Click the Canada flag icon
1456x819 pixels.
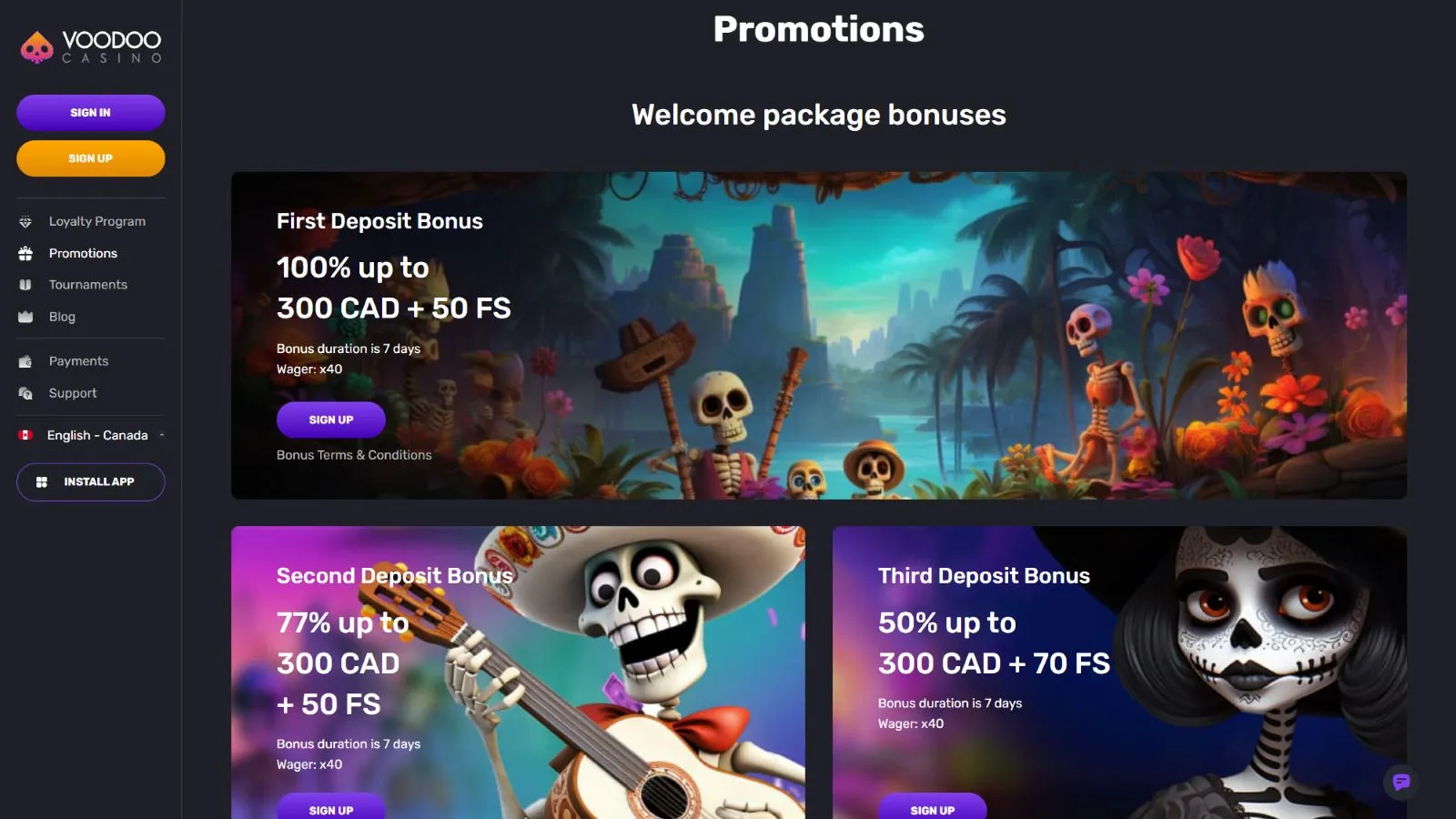(25, 435)
